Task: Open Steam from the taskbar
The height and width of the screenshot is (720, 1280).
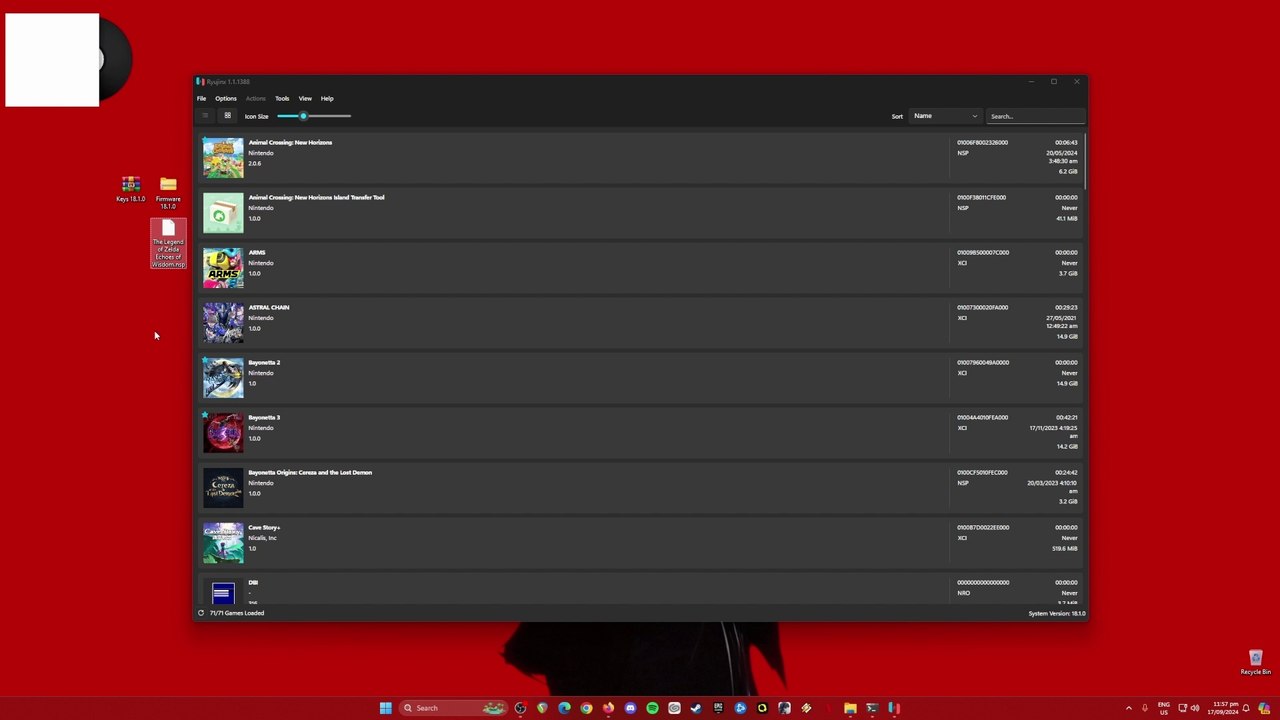Action: pyautogui.click(x=696, y=708)
